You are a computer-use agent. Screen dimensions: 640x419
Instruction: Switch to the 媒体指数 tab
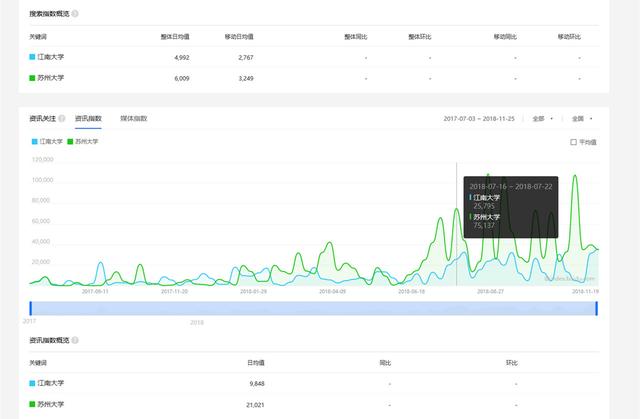tap(133, 119)
